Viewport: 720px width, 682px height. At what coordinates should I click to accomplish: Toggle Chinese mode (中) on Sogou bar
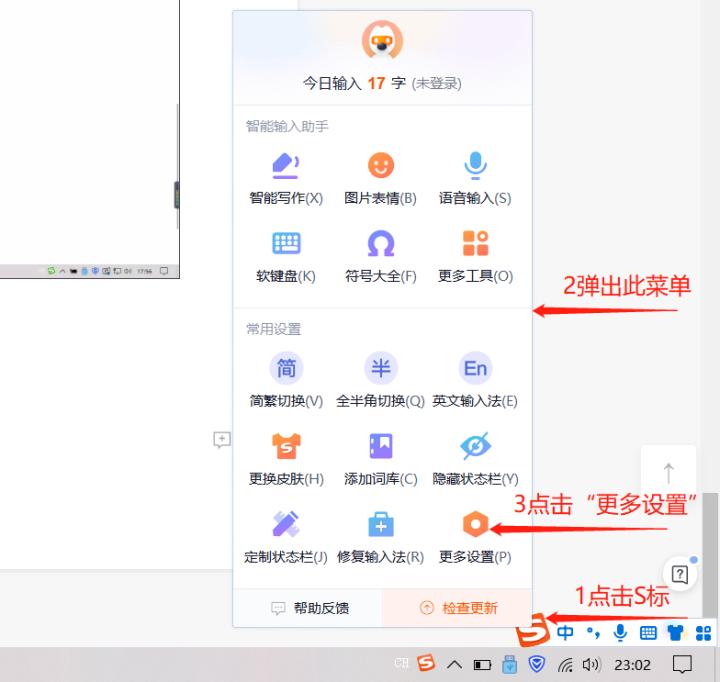click(565, 633)
